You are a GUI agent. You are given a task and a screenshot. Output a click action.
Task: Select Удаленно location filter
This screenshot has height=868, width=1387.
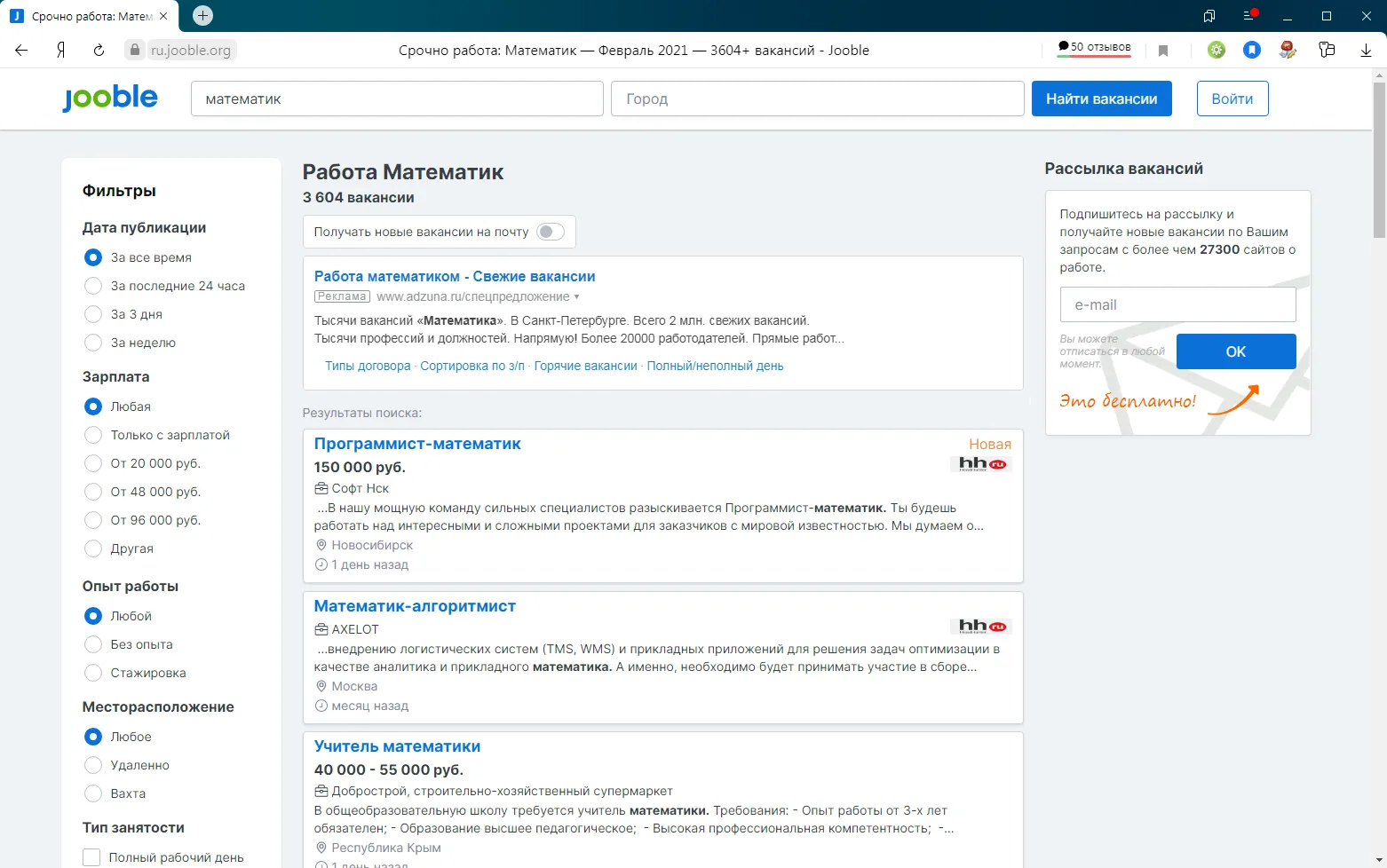pos(93,765)
